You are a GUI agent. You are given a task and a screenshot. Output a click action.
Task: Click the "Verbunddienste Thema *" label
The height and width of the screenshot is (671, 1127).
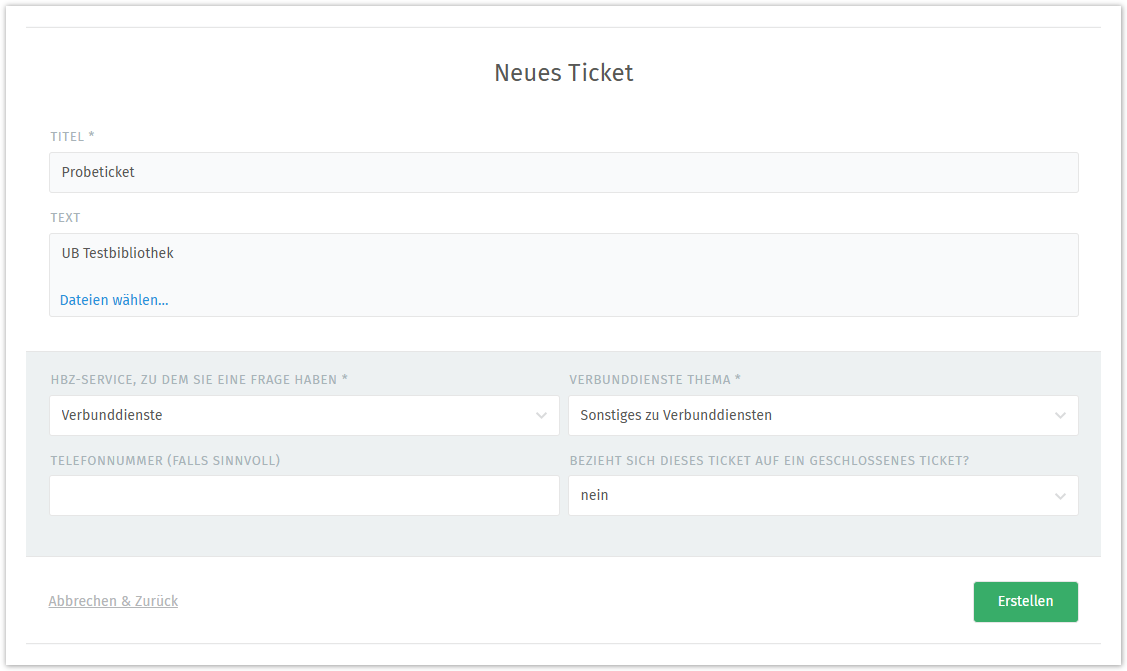coord(655,380)
